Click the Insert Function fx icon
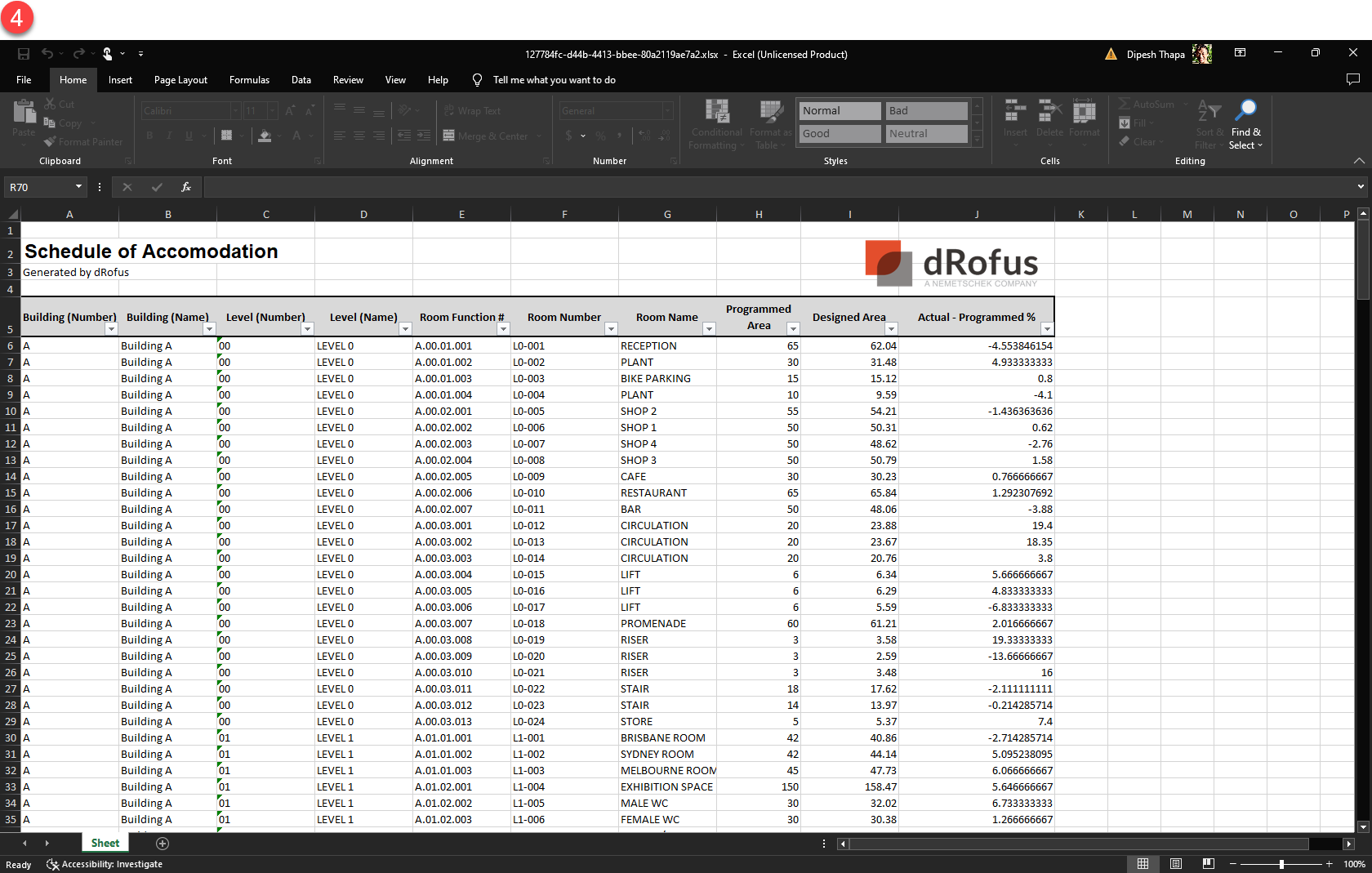 pyautogui.click(x=186, y=187)
